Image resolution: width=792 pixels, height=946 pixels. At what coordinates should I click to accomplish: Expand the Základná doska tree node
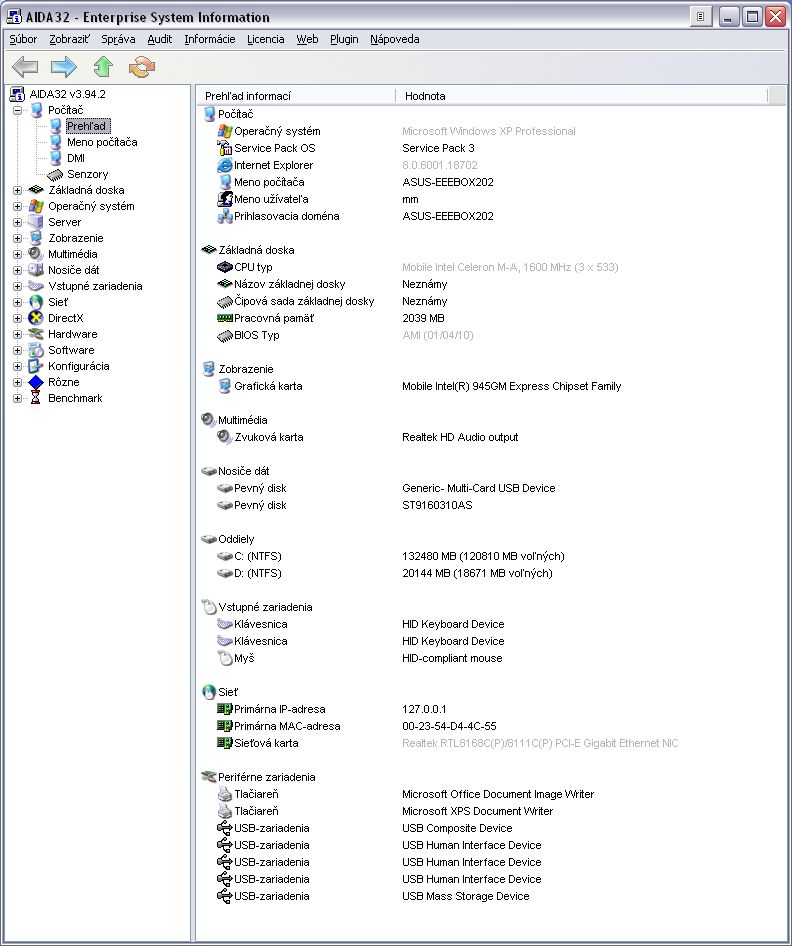[17, 190]
